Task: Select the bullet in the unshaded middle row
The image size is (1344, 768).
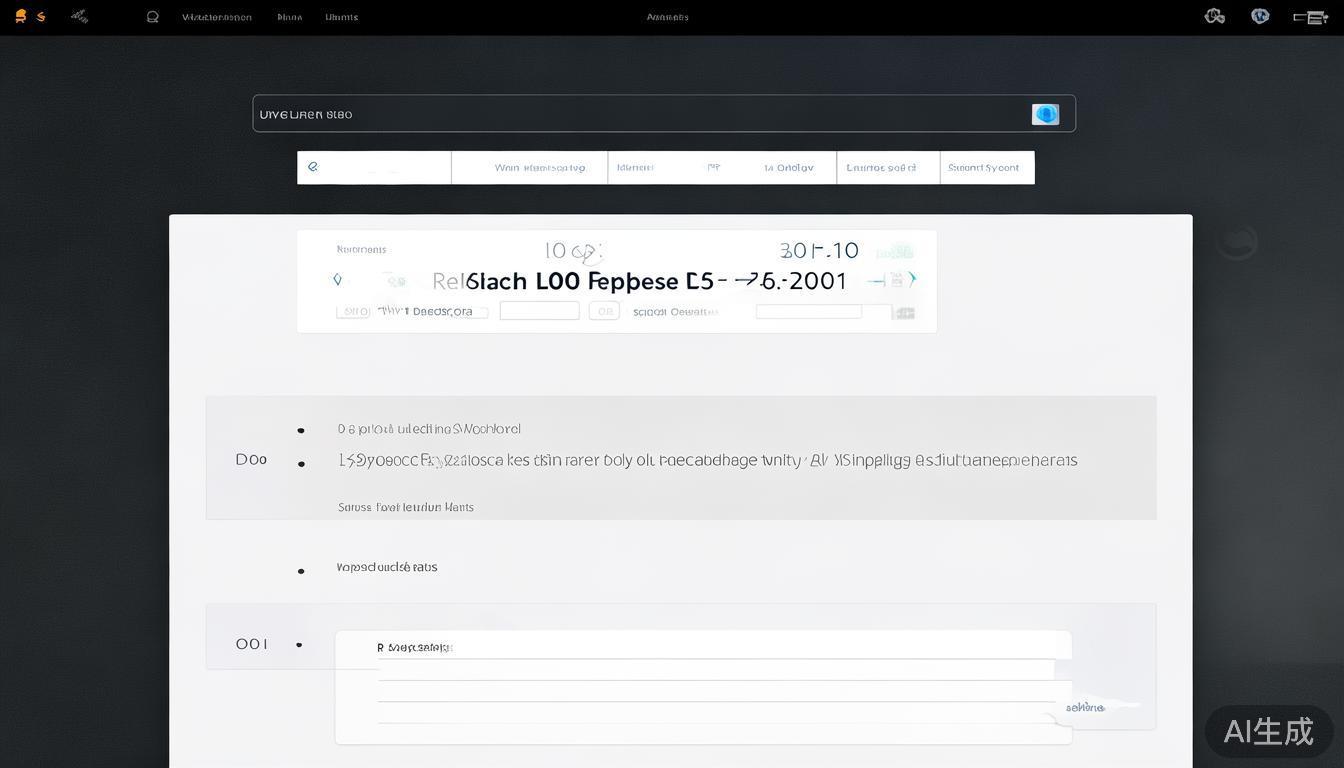Action: click(301, 571)
